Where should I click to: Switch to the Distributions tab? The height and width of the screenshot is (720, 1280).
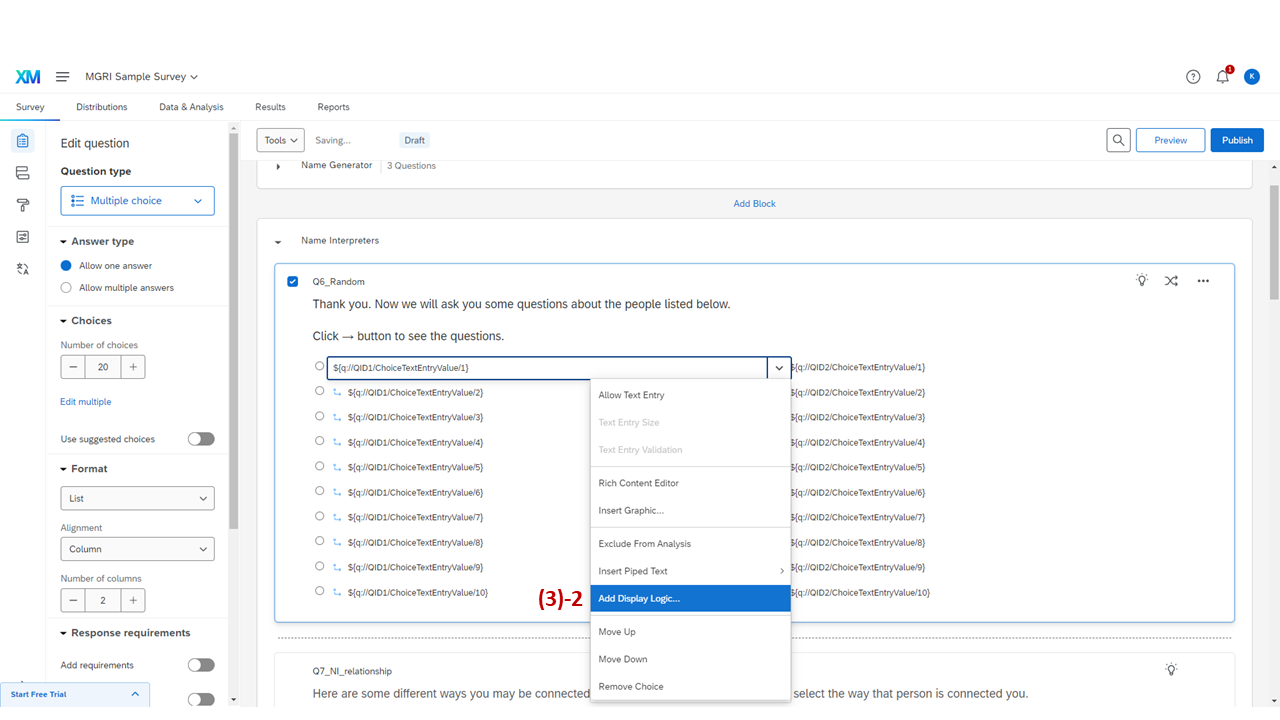tap(101, 107)
